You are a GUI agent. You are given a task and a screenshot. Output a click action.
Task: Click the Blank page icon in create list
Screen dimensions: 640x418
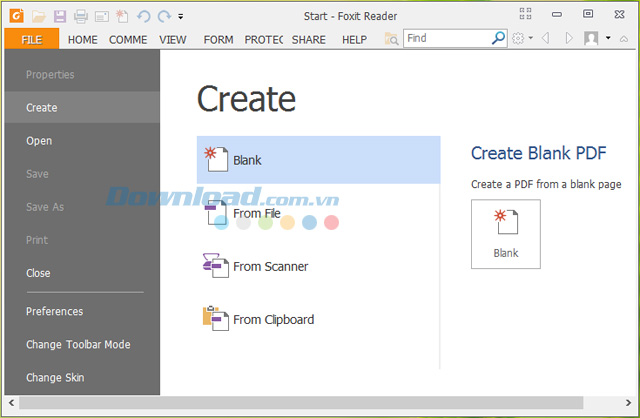pos(216,159)
